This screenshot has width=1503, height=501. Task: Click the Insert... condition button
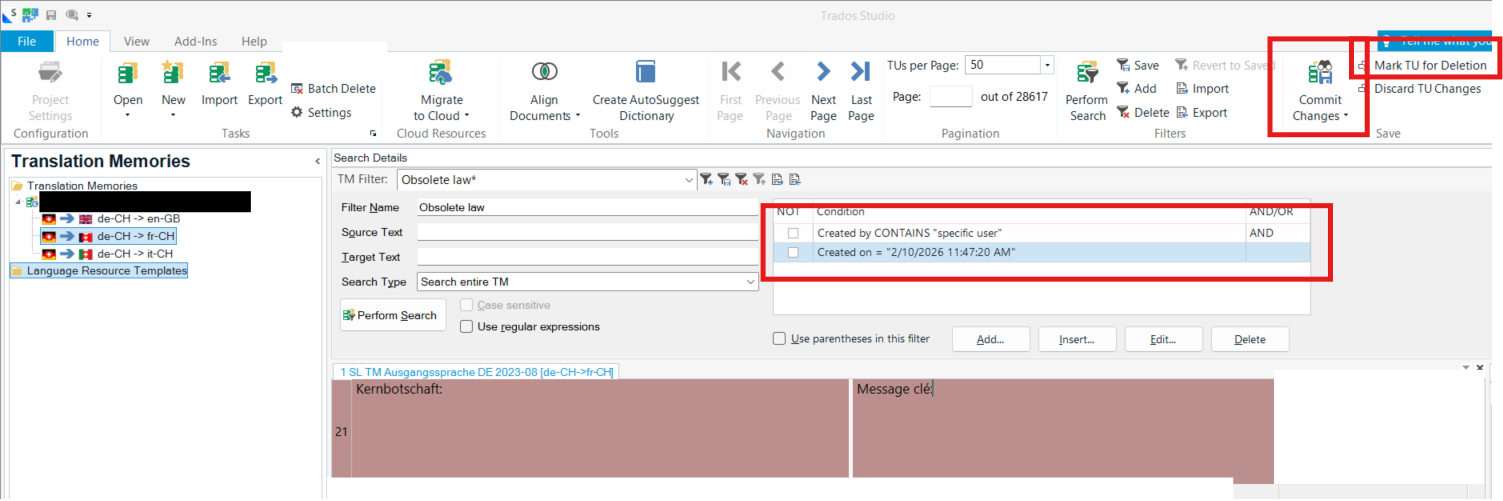coord(1076,340)
